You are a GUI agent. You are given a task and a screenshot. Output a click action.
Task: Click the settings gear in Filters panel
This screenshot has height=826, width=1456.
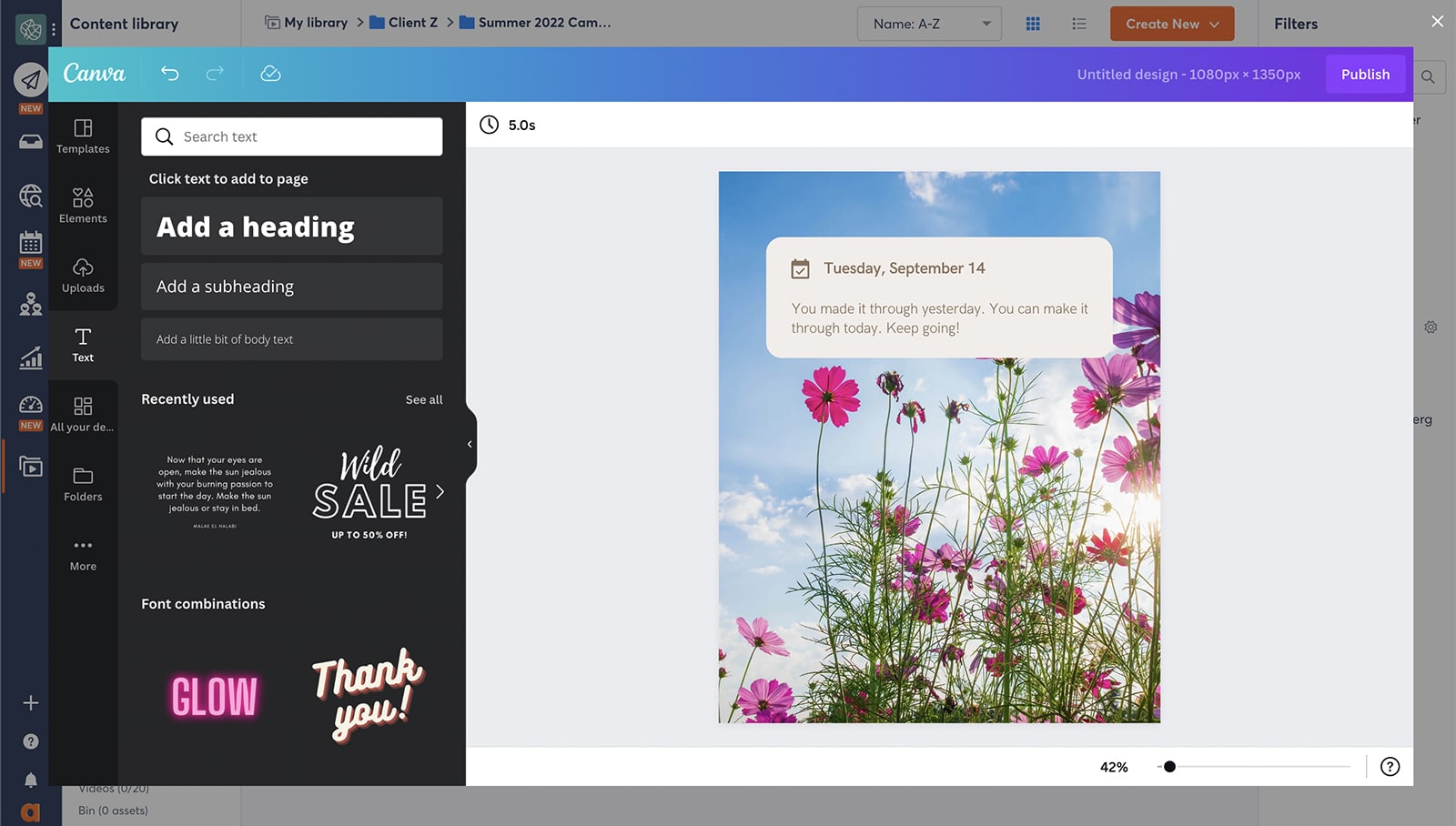[1431, 327]
